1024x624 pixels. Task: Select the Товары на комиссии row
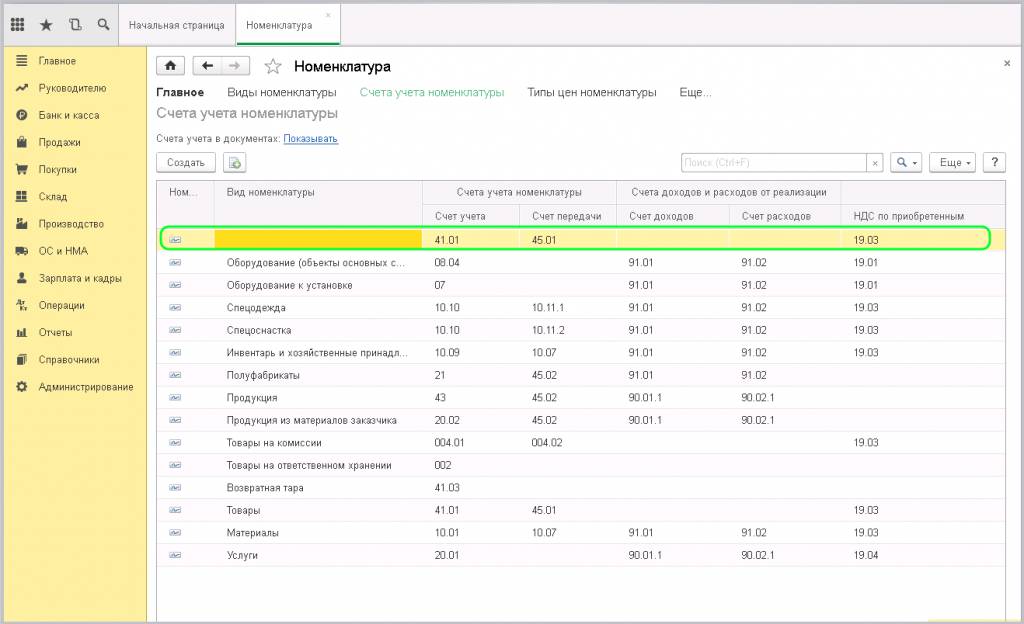coord(581,443)
